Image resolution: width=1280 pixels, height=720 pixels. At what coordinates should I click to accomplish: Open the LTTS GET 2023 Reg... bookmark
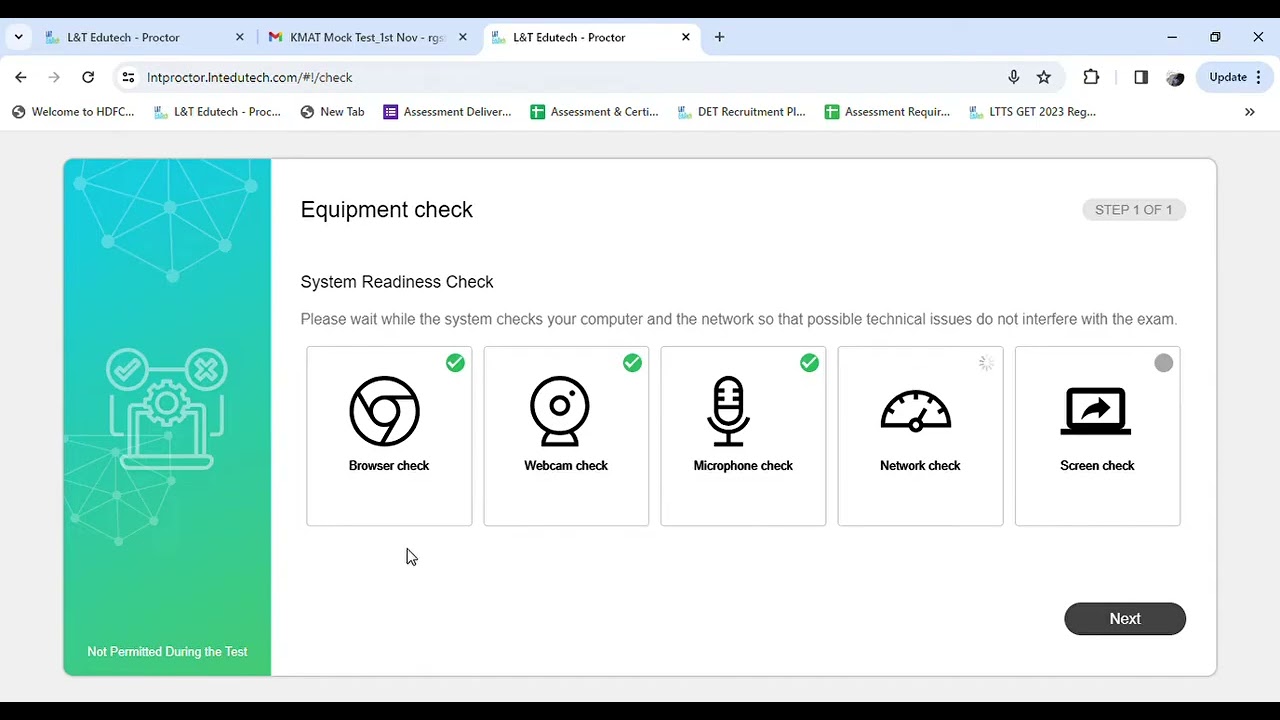pyautogui.click(x=1032, y=112)
